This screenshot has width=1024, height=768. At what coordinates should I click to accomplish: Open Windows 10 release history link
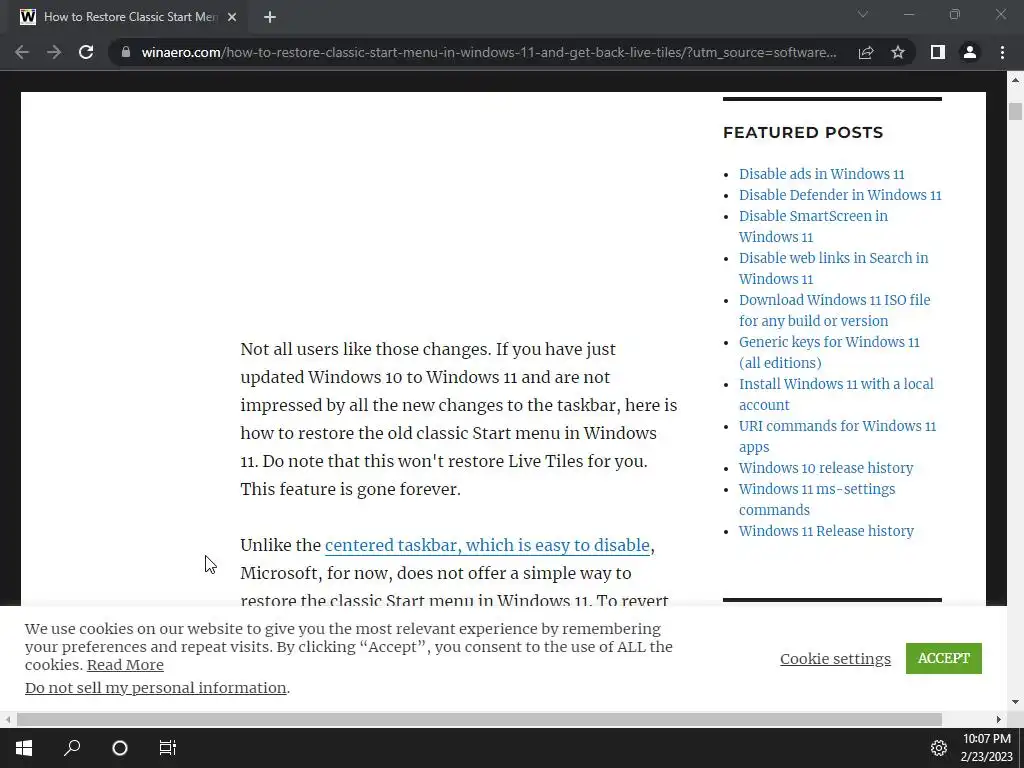tap(826, 468)
